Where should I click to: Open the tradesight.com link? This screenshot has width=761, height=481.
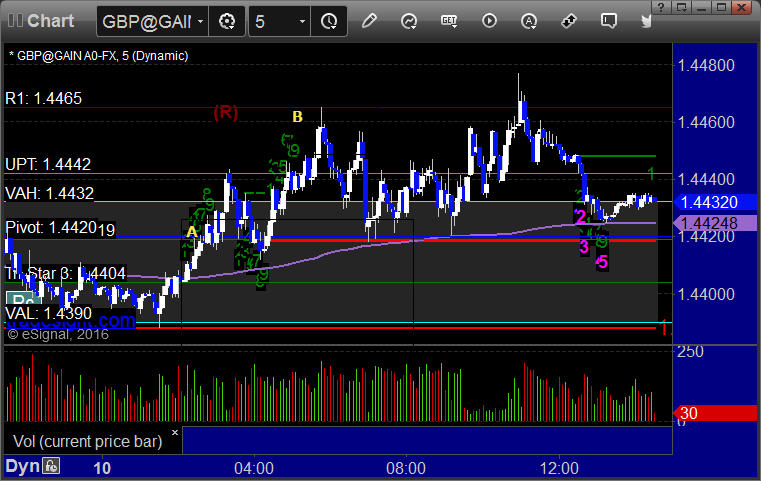pyautogui.click(x=70, y=321)
